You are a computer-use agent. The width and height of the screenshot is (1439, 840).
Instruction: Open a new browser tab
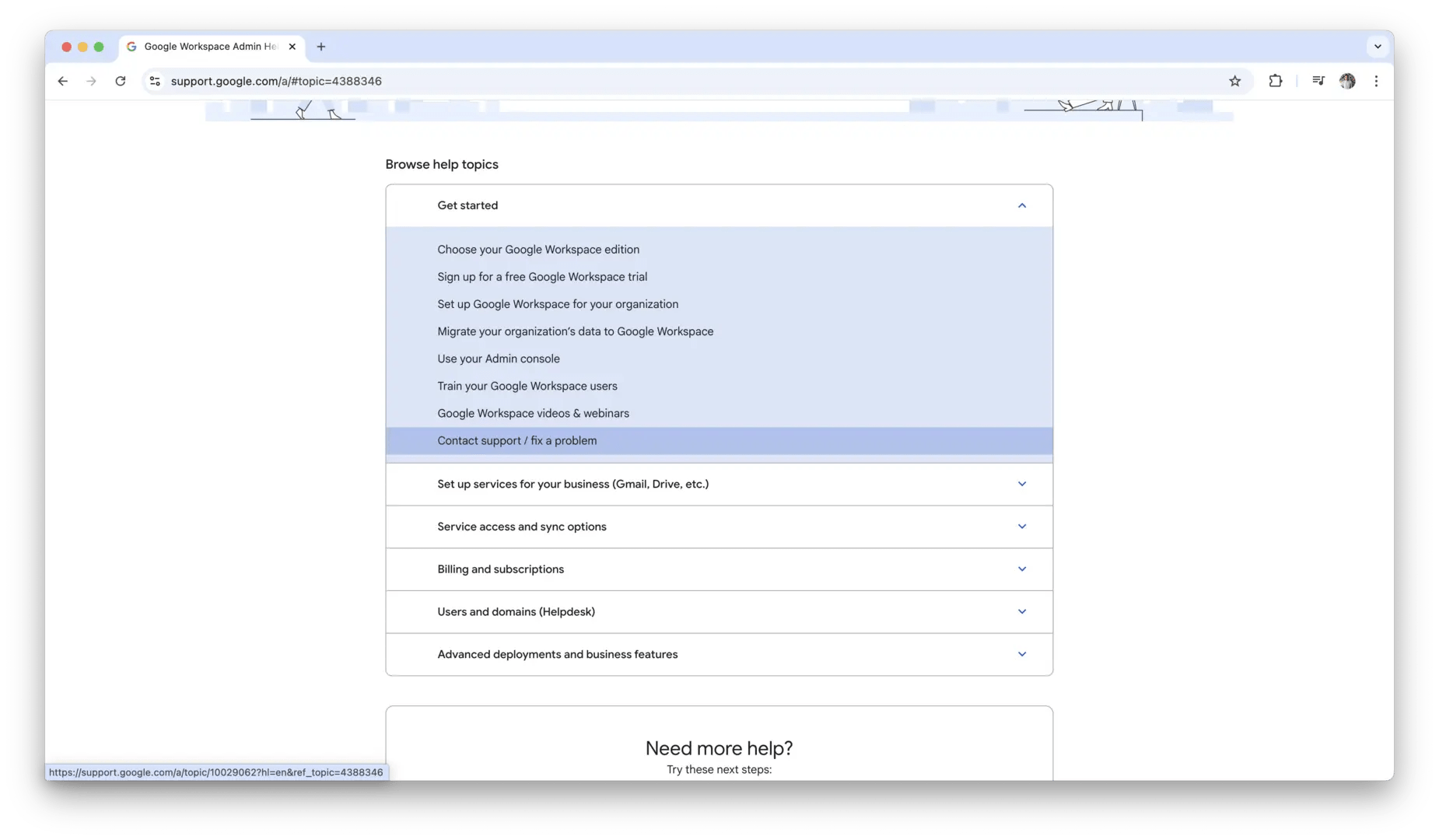(321, 47)
